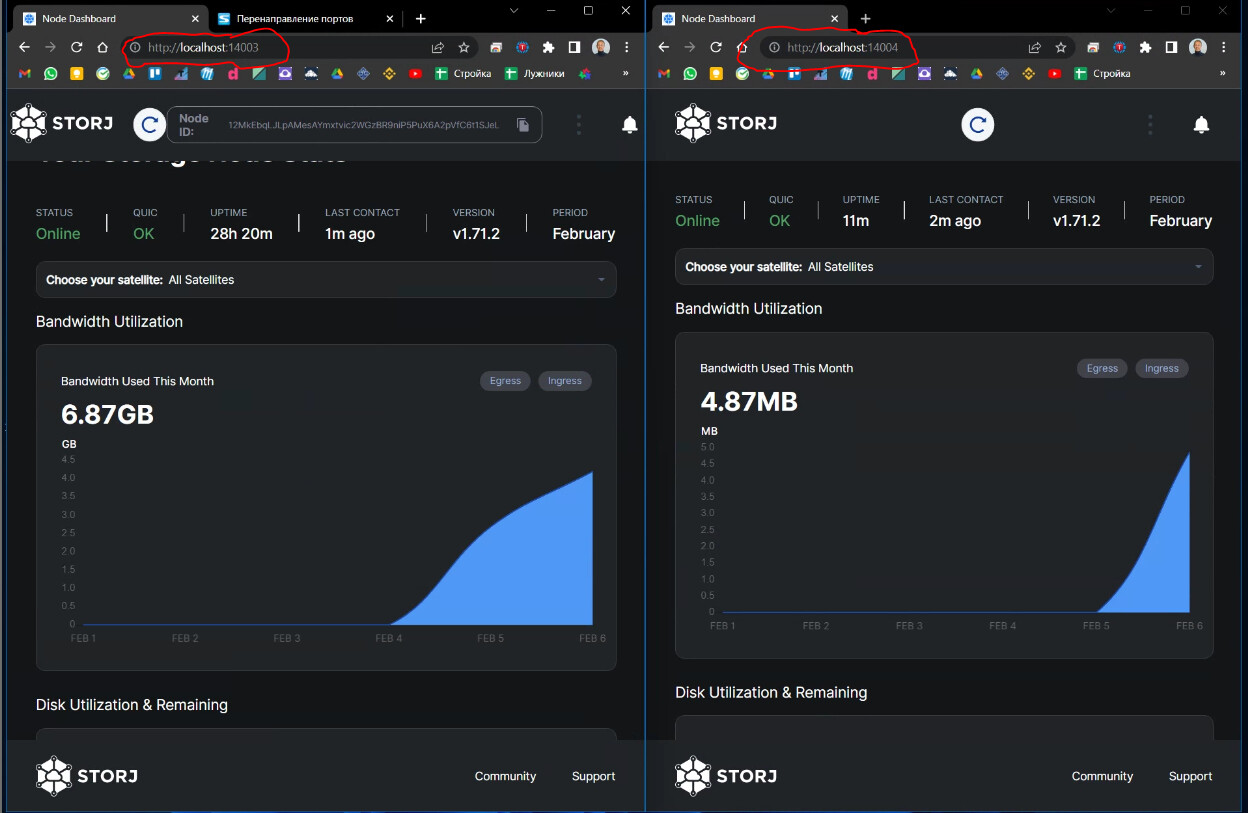Show hidden bookmarks with the » chevron in the localhost:14003 window
Image resolution: width=1248 pixels, height=813 pixels.
[626, 73]
